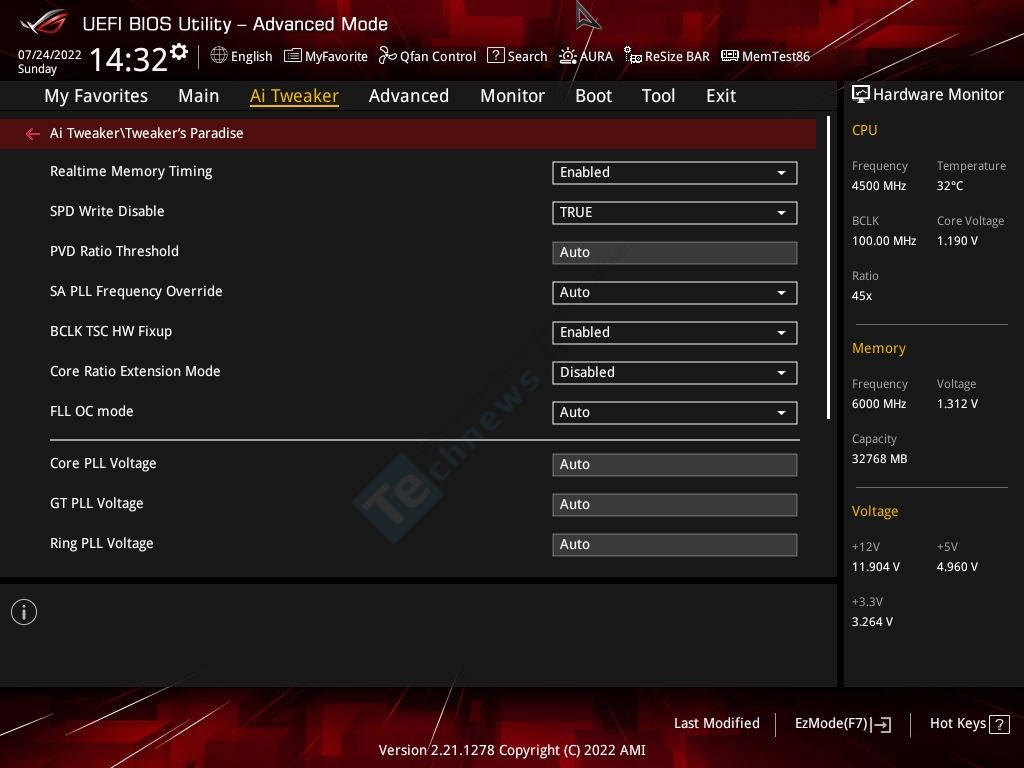
Task: Open Core Ratio Extension Mode dropdown
Action: 675,372
